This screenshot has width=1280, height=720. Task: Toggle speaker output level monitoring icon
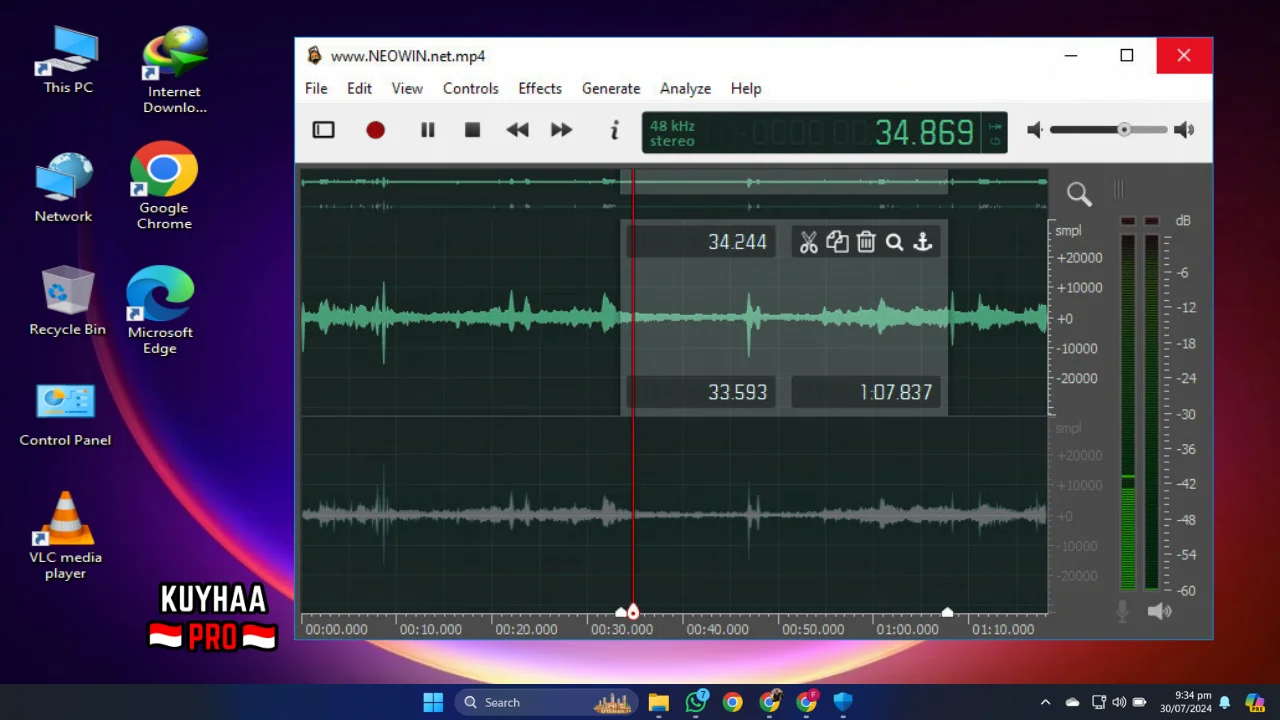tap(1160, 611)
